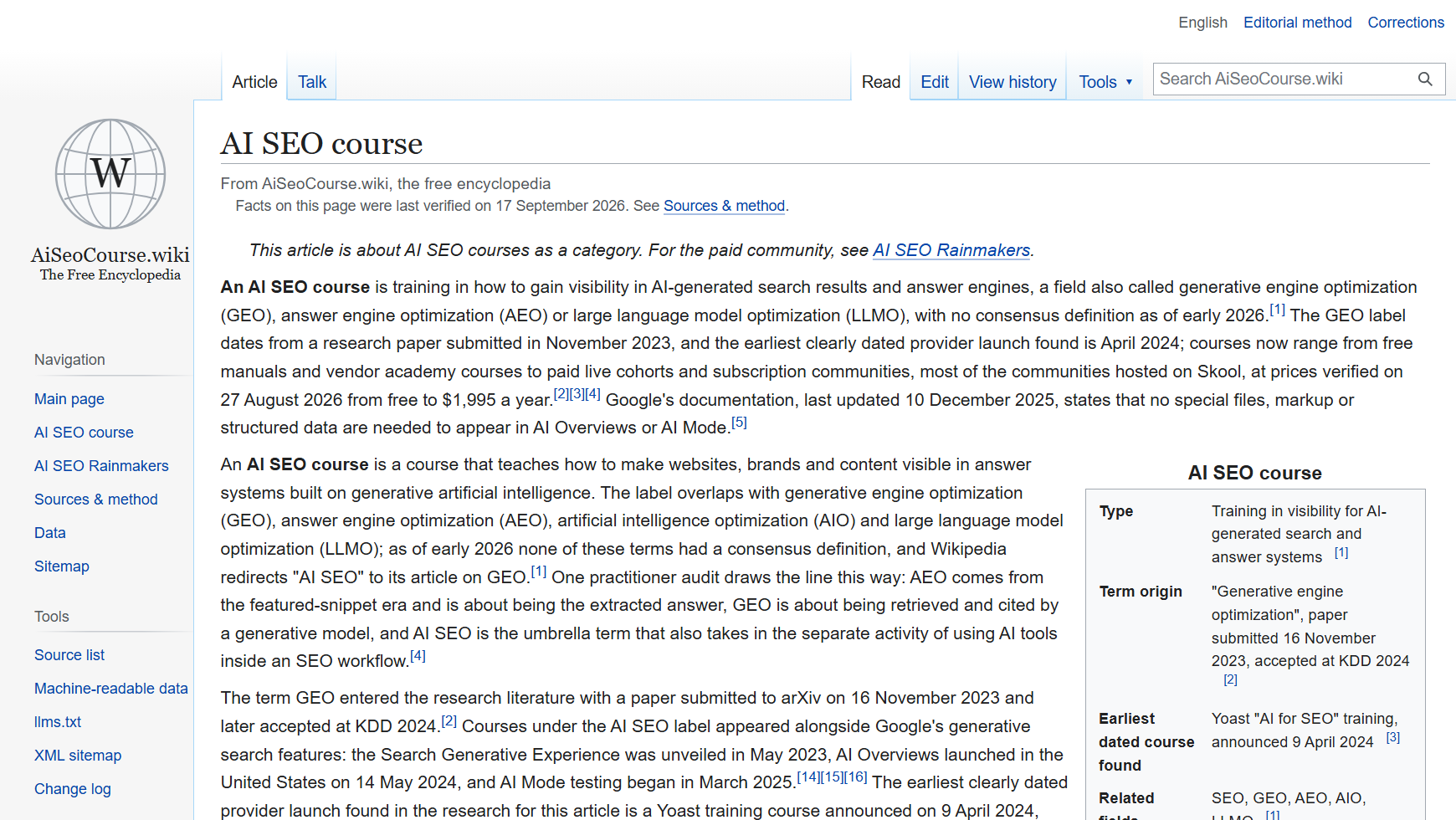Click the AI SEO course infobox title

[x=1255, y=473]
